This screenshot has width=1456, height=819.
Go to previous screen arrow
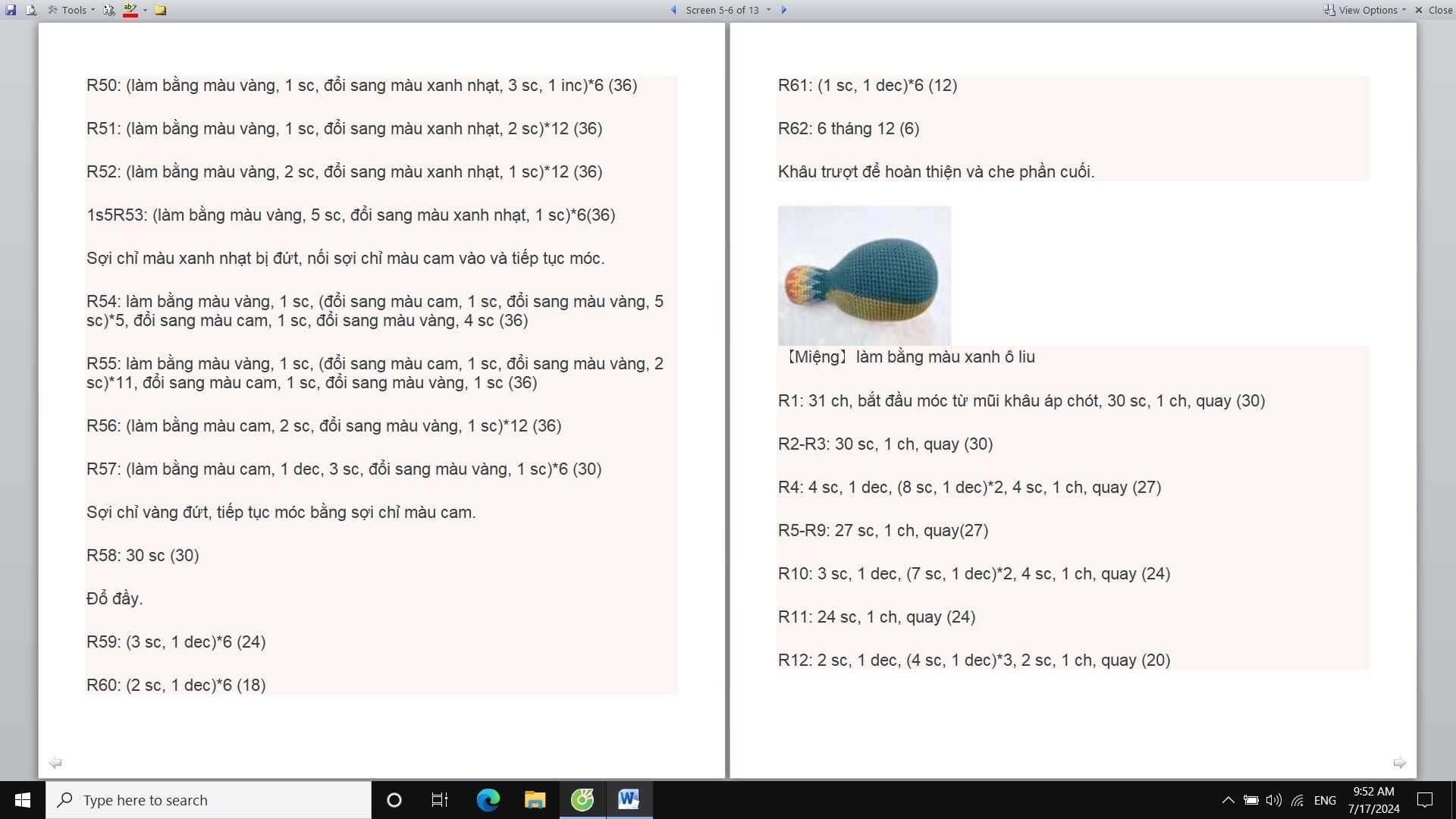673,10
